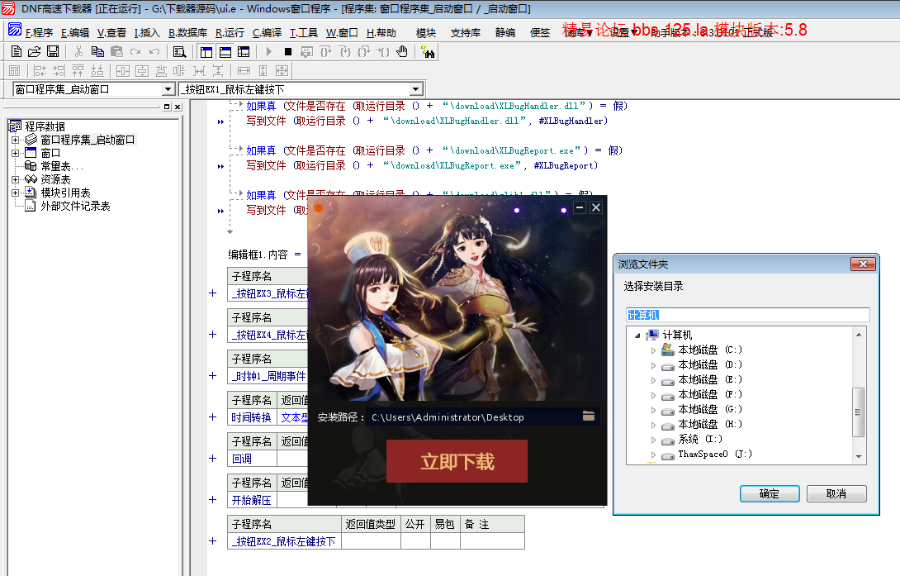Click the 计算机 folder name input field
Viewport: 900px width, 576px height.
pyautogui.click(x=747, y=315)
